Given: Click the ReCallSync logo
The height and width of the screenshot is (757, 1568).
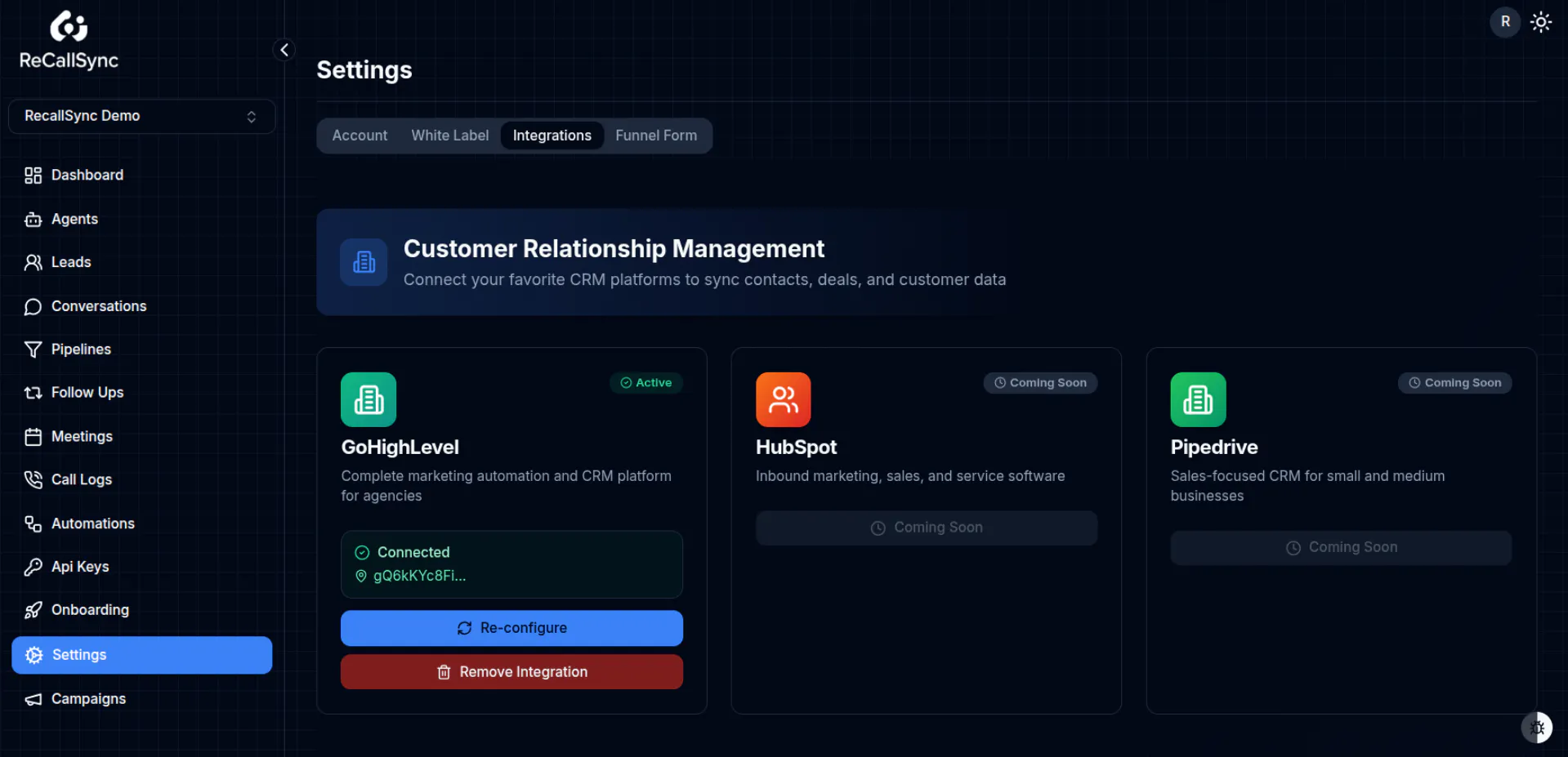Looking at the screenshot, I should [x=69, y=40].
